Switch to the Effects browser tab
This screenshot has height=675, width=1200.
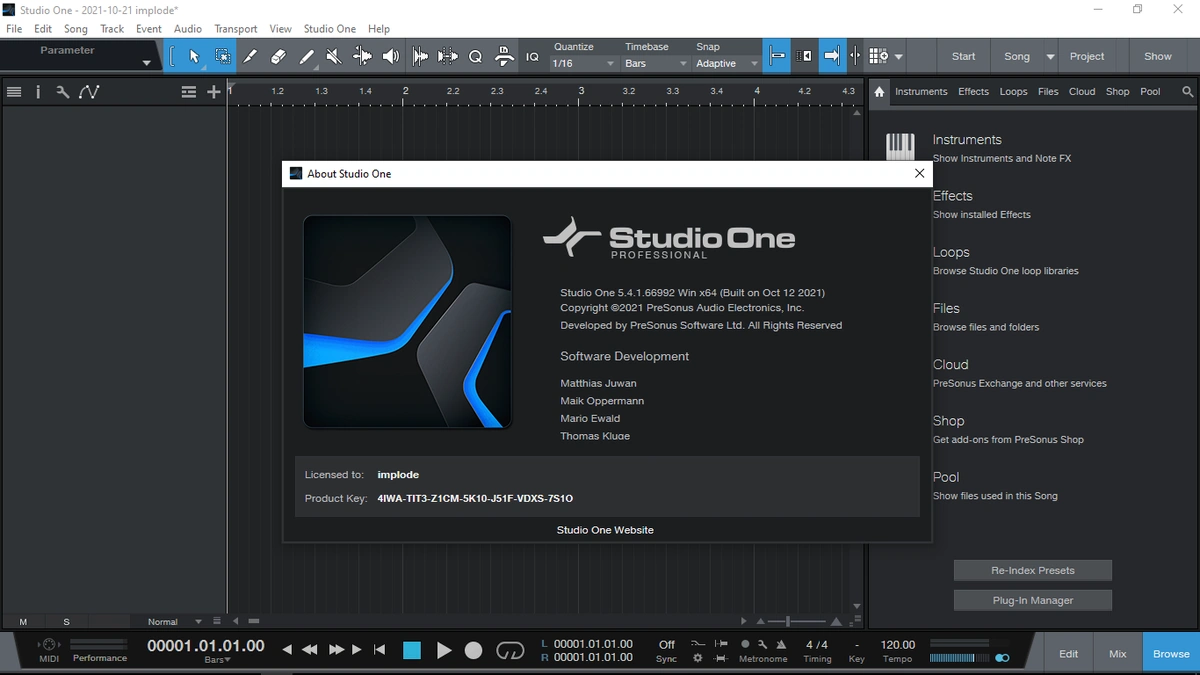point(973,92)
